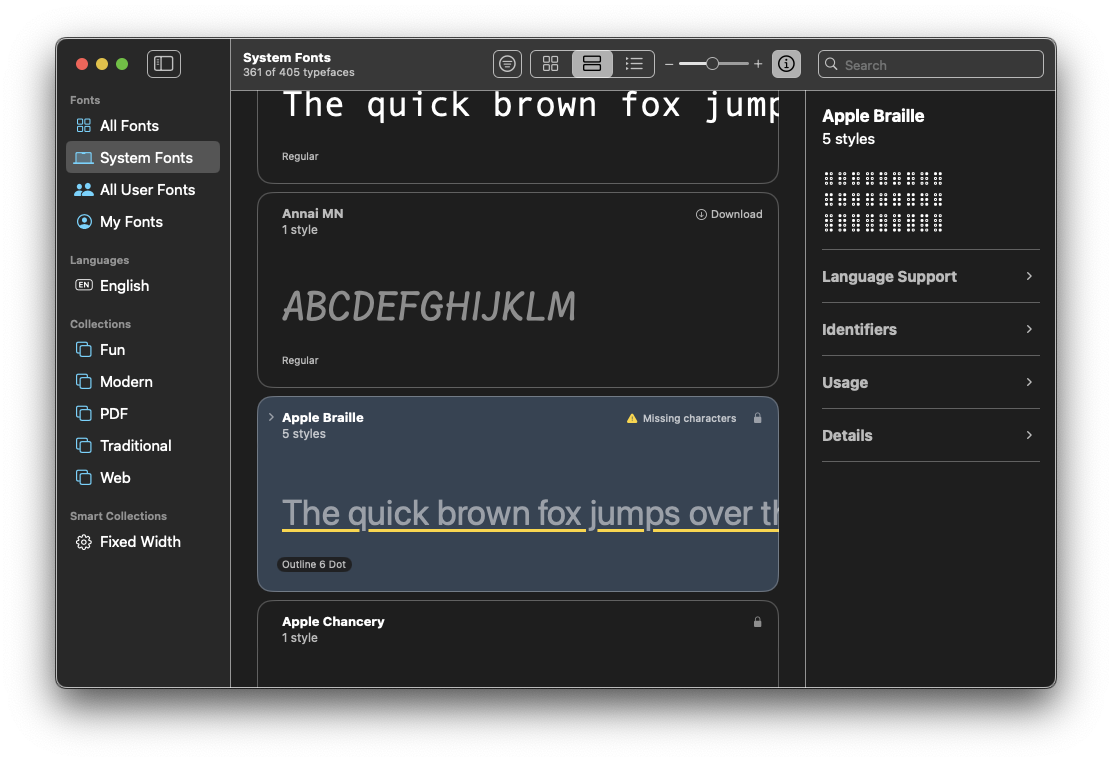Expand Details section
Image resolution: width=1112 pixels, height=762 pixels.
(x=930, y=436)
